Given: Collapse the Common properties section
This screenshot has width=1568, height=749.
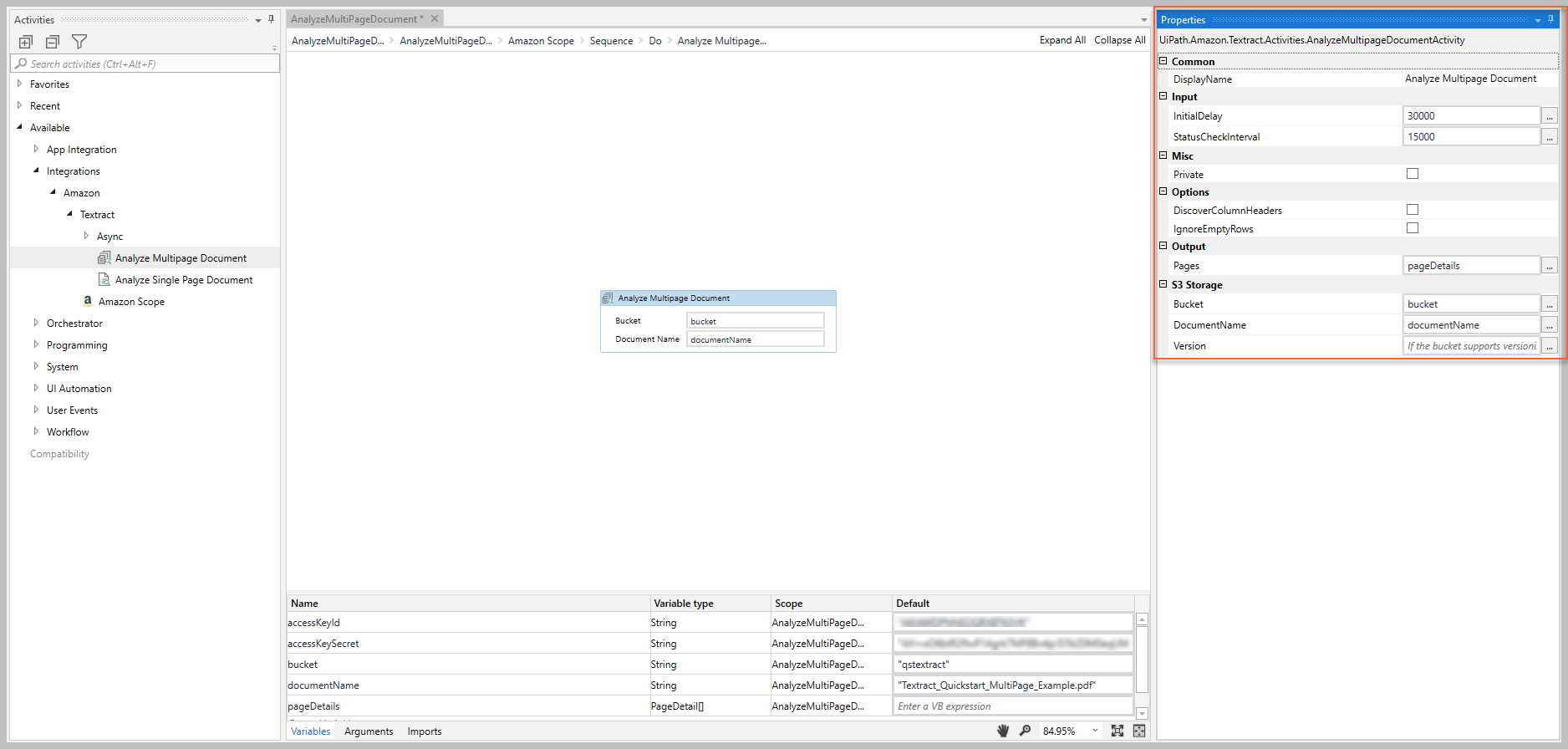Looking at the screenshot, I should pyautogui.click(x=1163, y=61).
